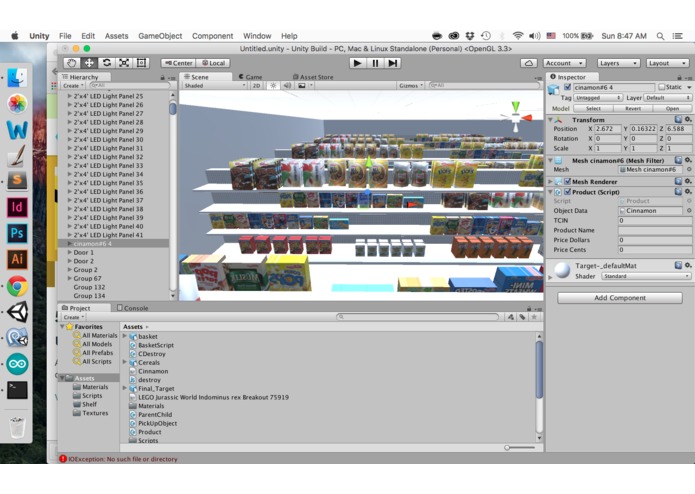The height and width of the screenshot is (494, 695).
Task: Search assets by type icon
Action: click(511, 317)
